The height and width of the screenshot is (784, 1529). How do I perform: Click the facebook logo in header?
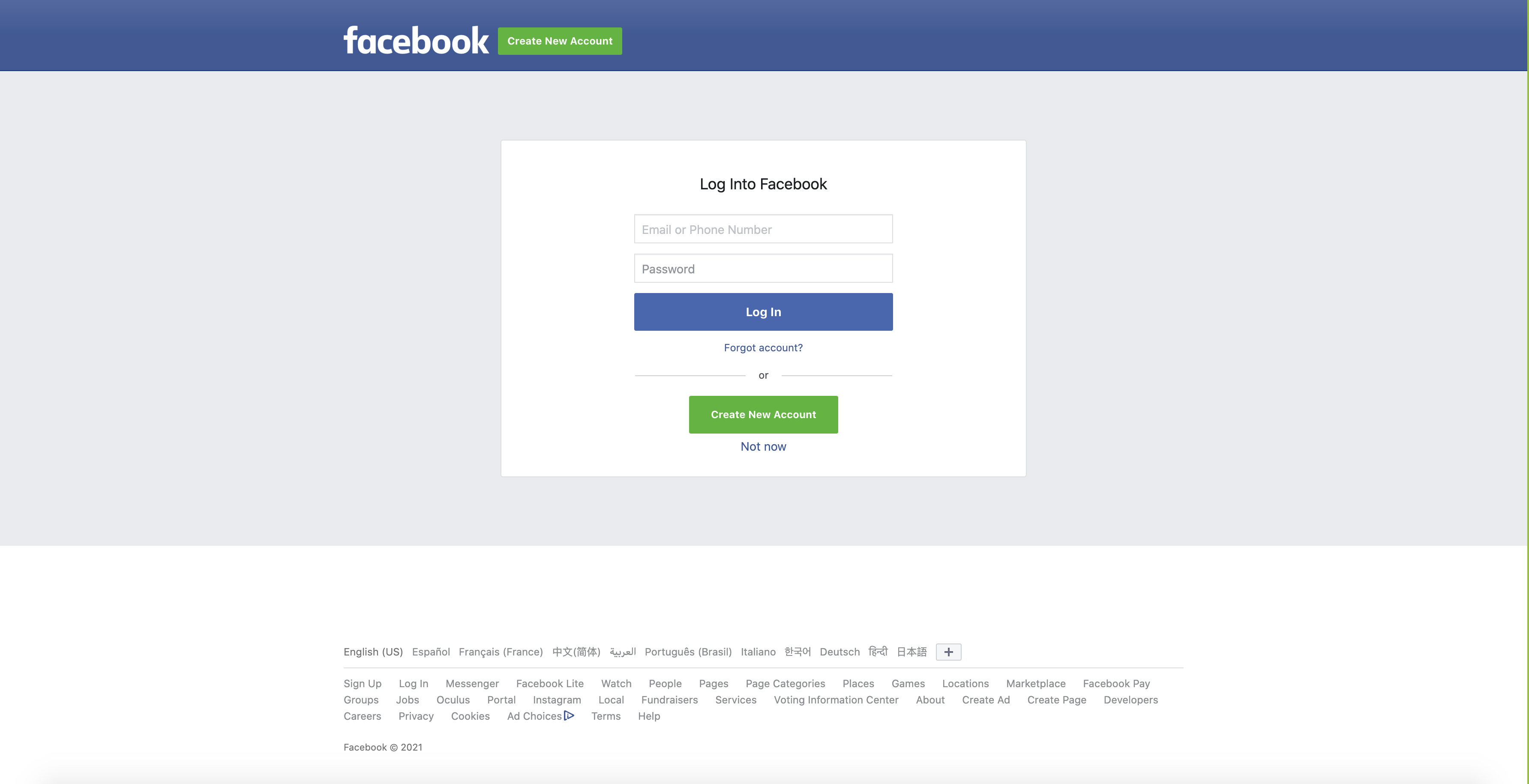point(416,40)
